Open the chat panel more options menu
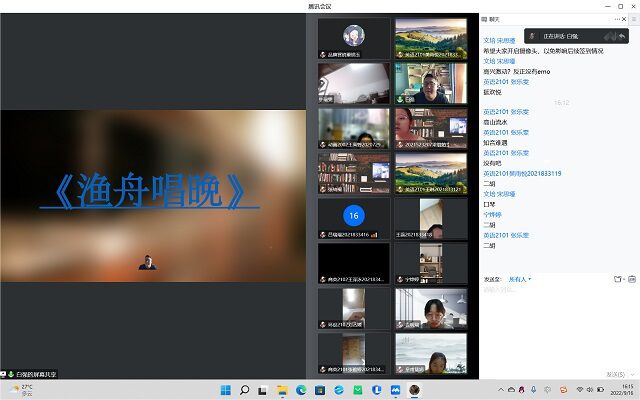The width and height of the screenshot is (640, 400). pos(617,19)
